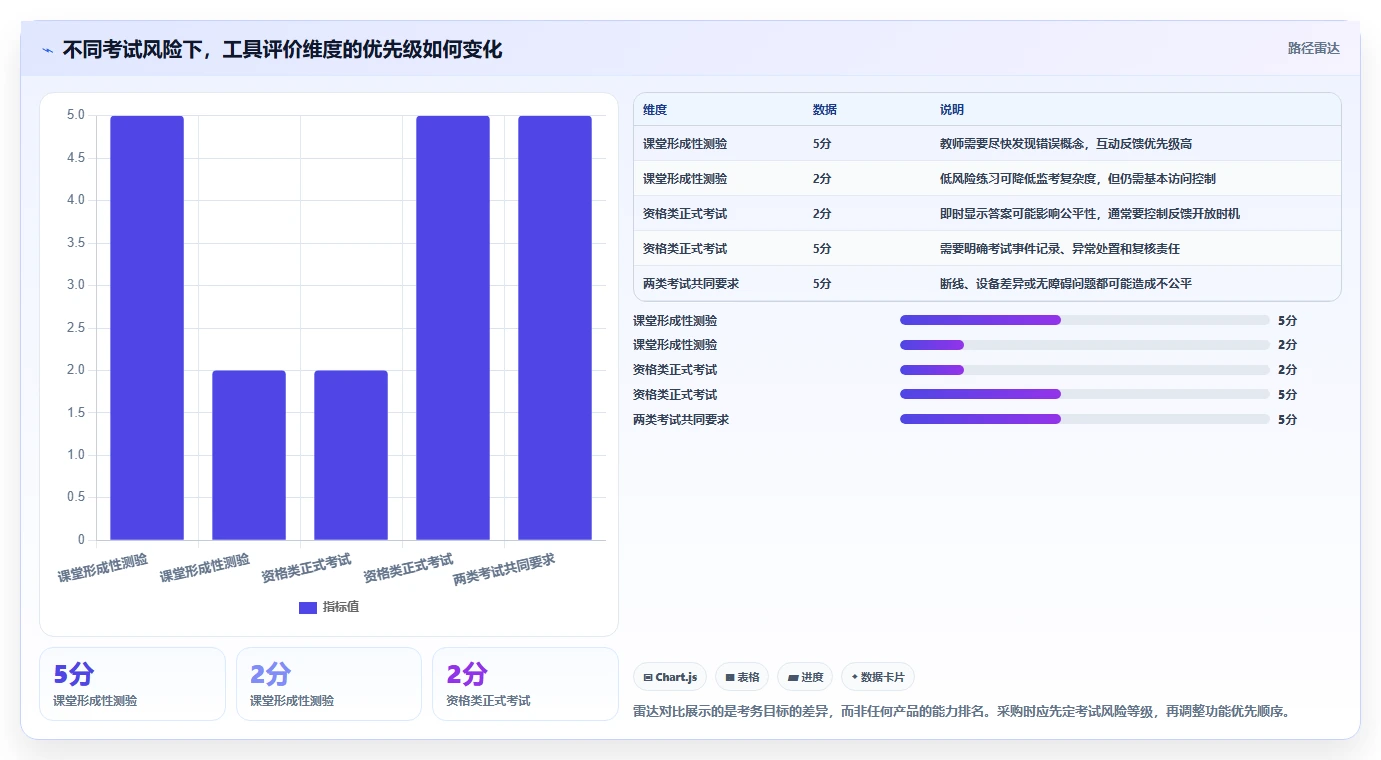1381x760 pixels.
Task: Click the cell 断线、设备差异或无障碍问题都可能造成不公平
Action: [1066, 284]
